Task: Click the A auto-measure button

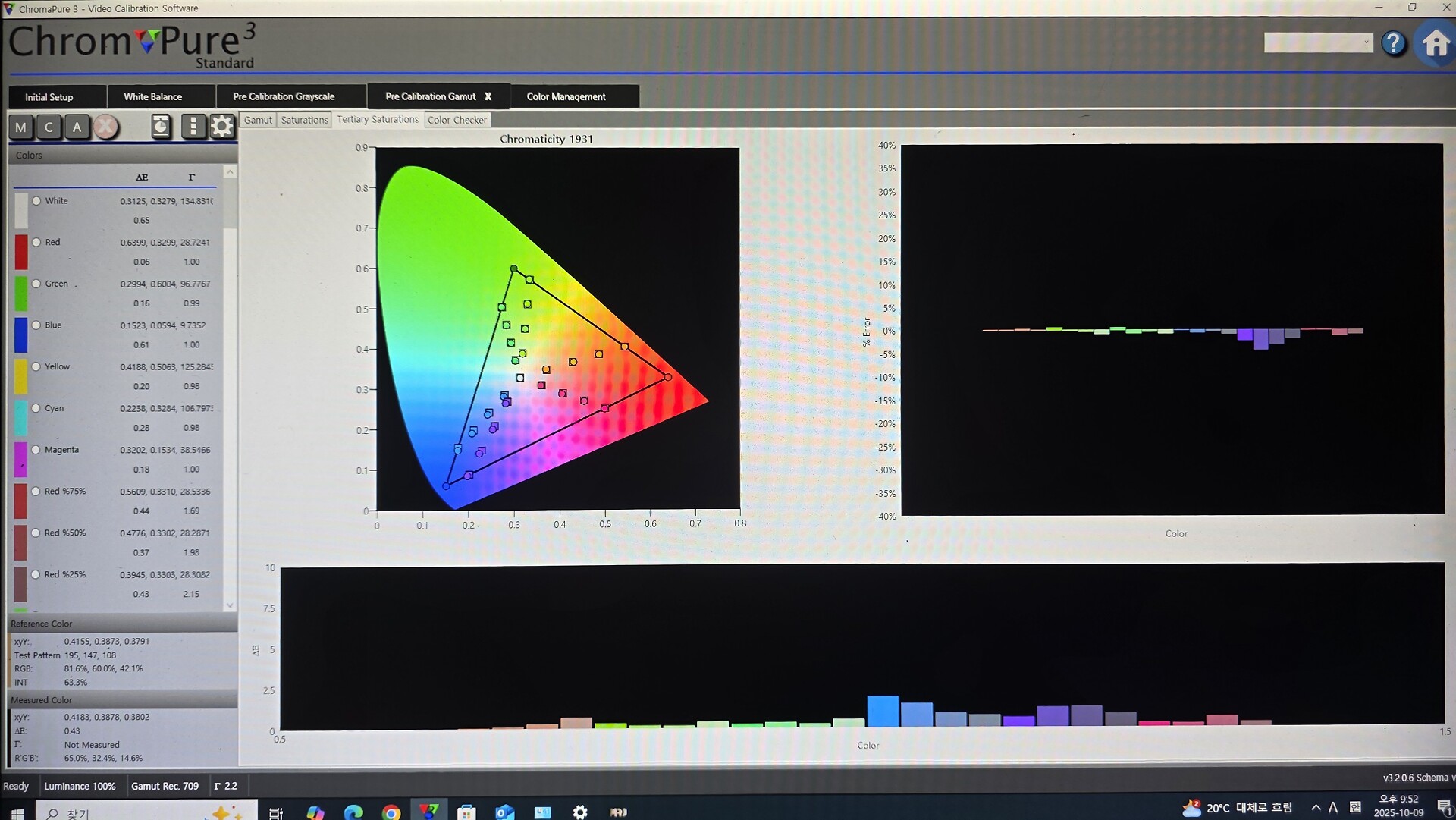Action: [x=77, y=127]
